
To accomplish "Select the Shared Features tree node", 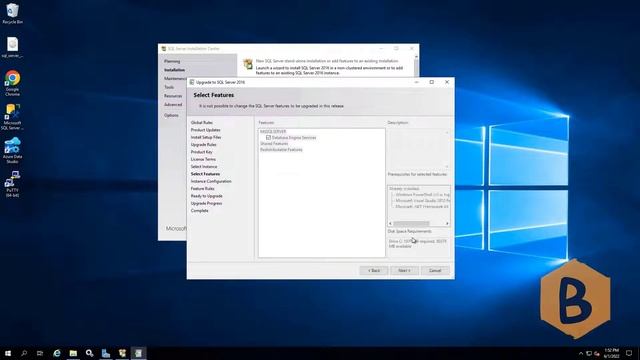I will click(274, 144).
